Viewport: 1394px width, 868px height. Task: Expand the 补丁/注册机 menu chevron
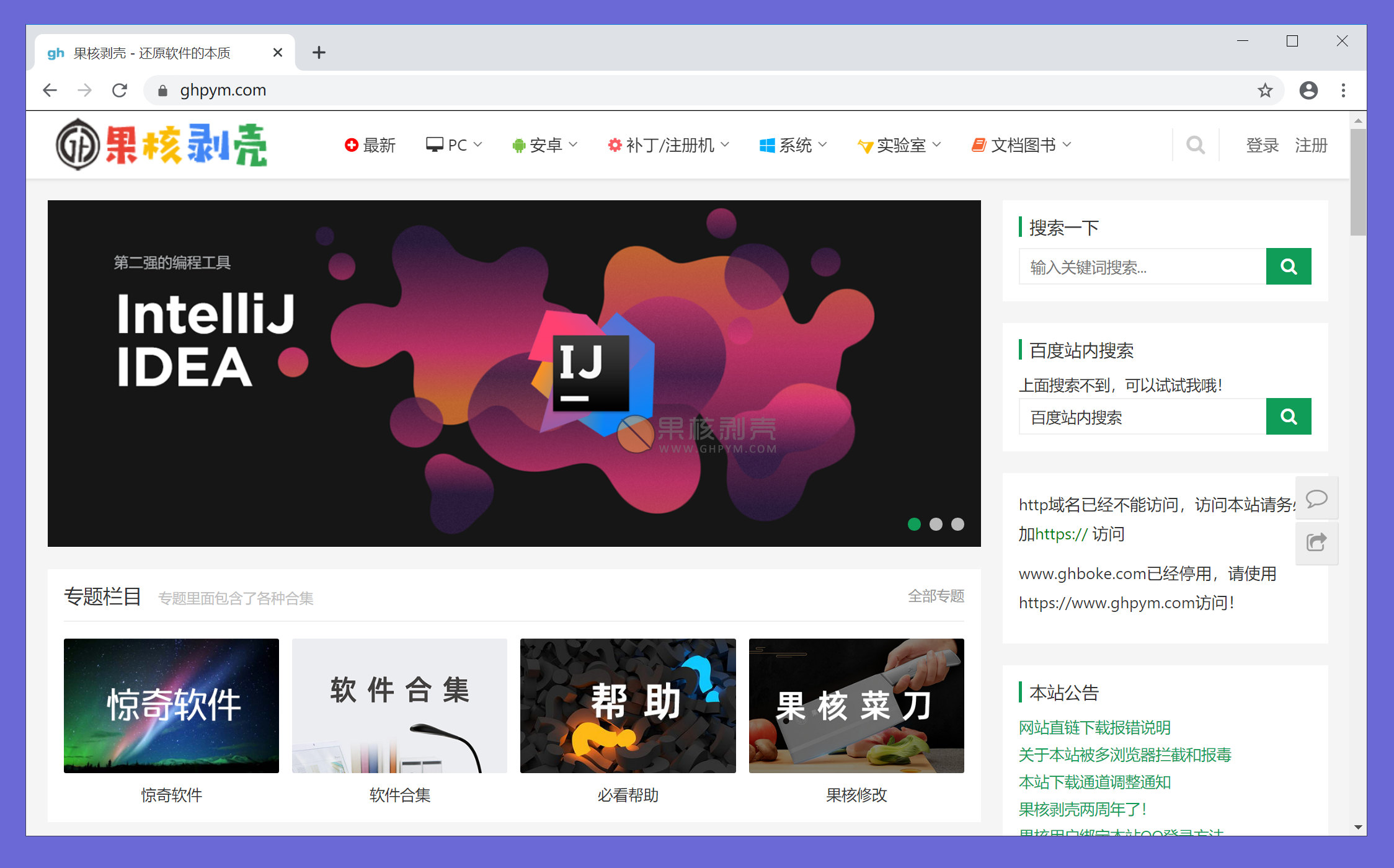click(x=725, y=144)
